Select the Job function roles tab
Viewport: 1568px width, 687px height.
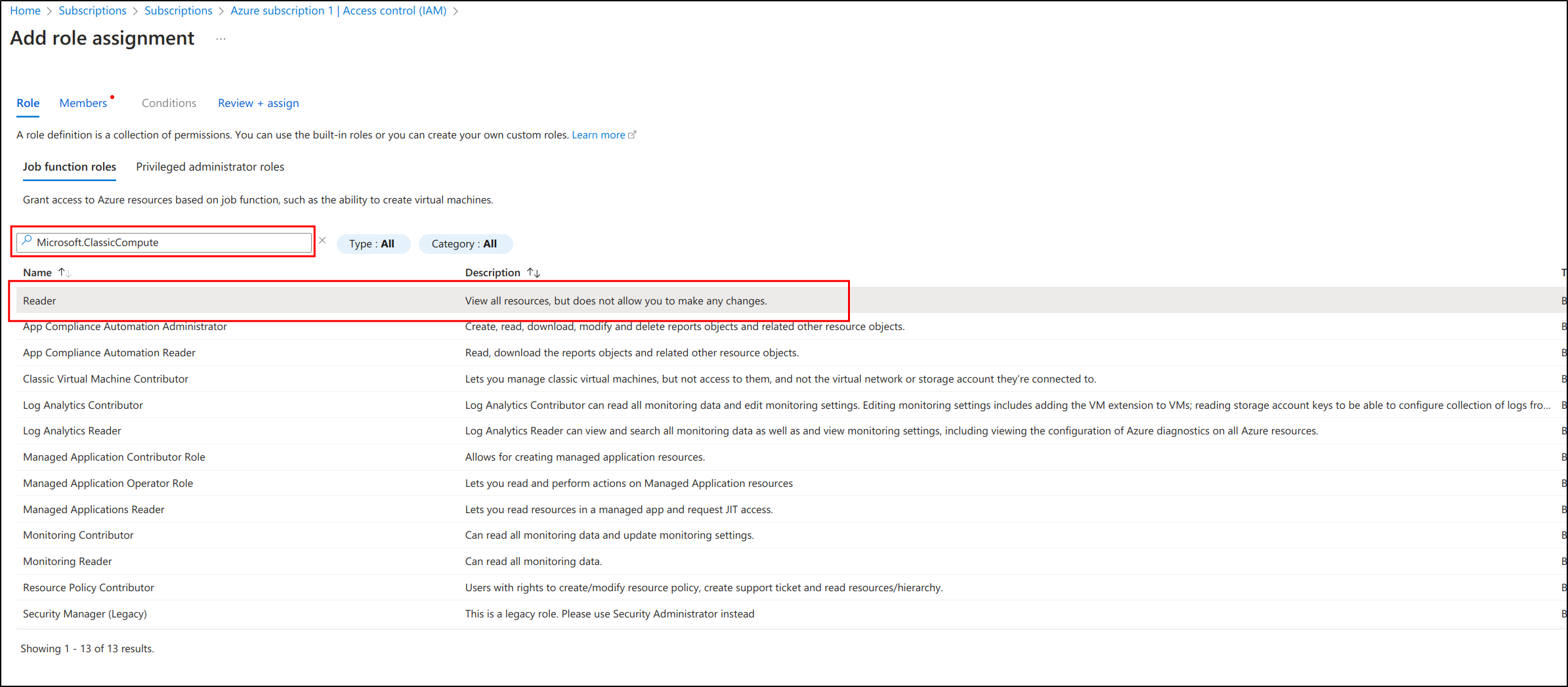70,167
